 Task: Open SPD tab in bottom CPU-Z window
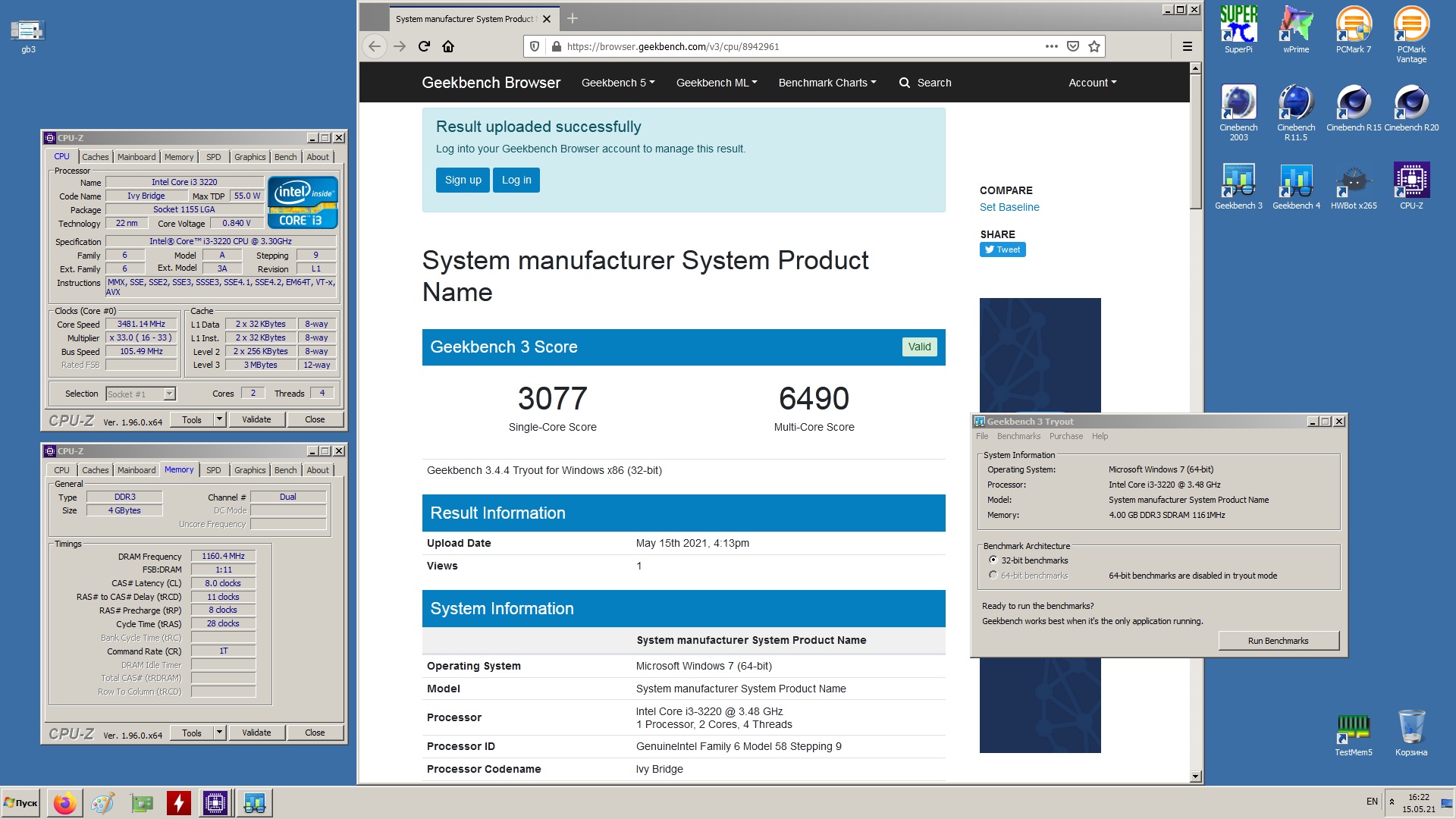tap(214, 470)
